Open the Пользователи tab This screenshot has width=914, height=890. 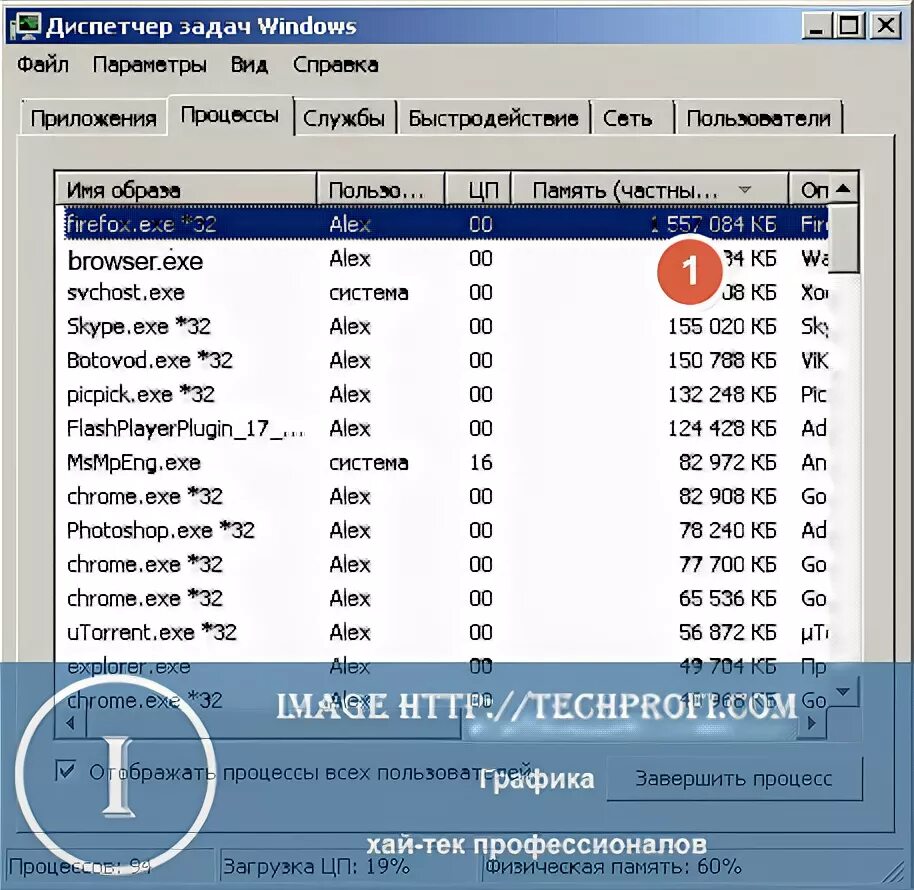[758, 118]
